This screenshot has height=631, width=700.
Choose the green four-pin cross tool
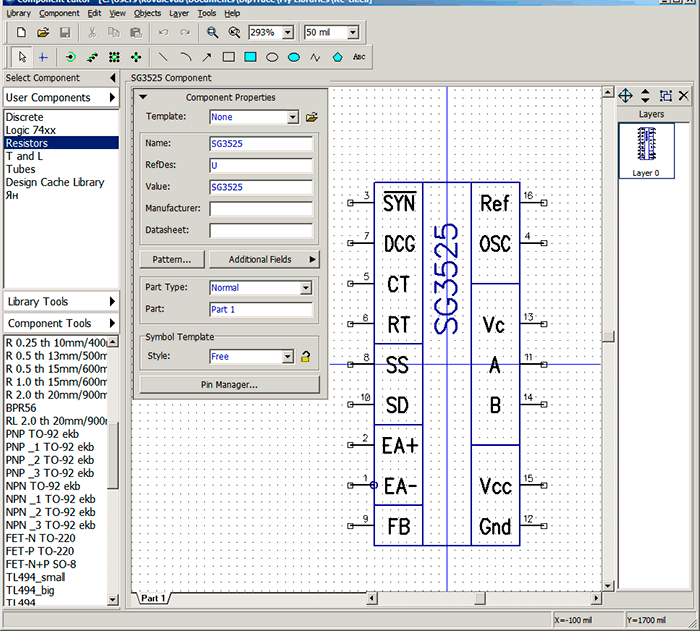[x=136, y=57]
